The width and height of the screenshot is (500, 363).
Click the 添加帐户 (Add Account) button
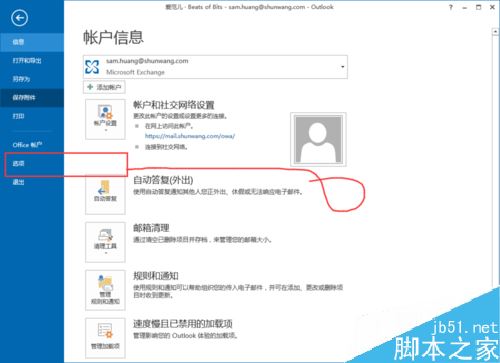(x=104, y=87)
